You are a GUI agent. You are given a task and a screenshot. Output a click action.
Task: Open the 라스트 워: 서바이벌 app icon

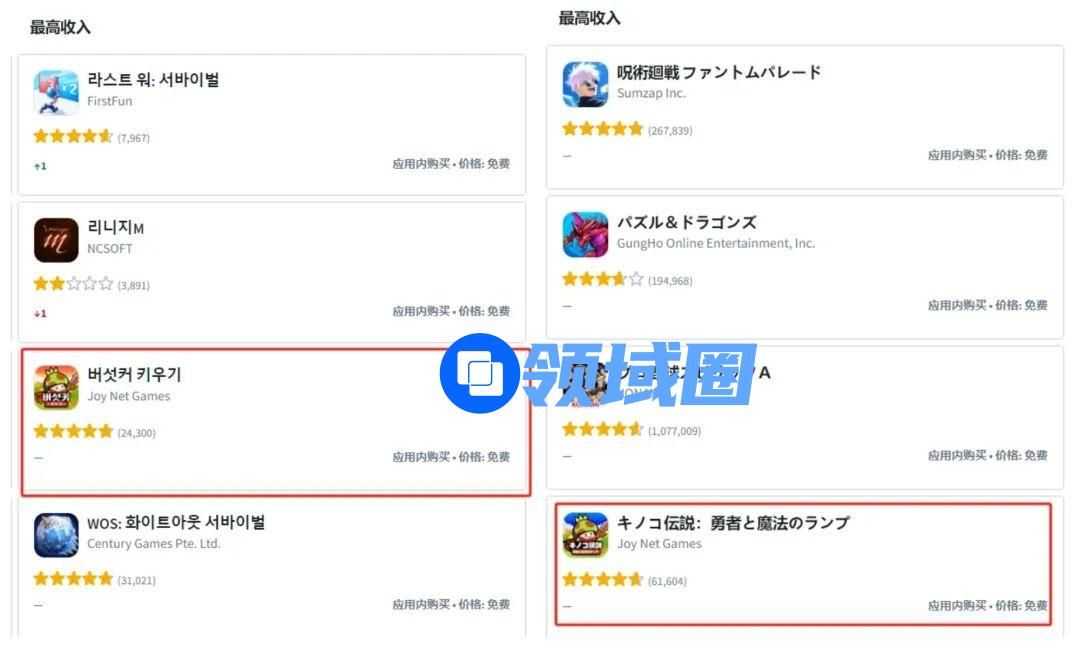click(x=56, y=92)
